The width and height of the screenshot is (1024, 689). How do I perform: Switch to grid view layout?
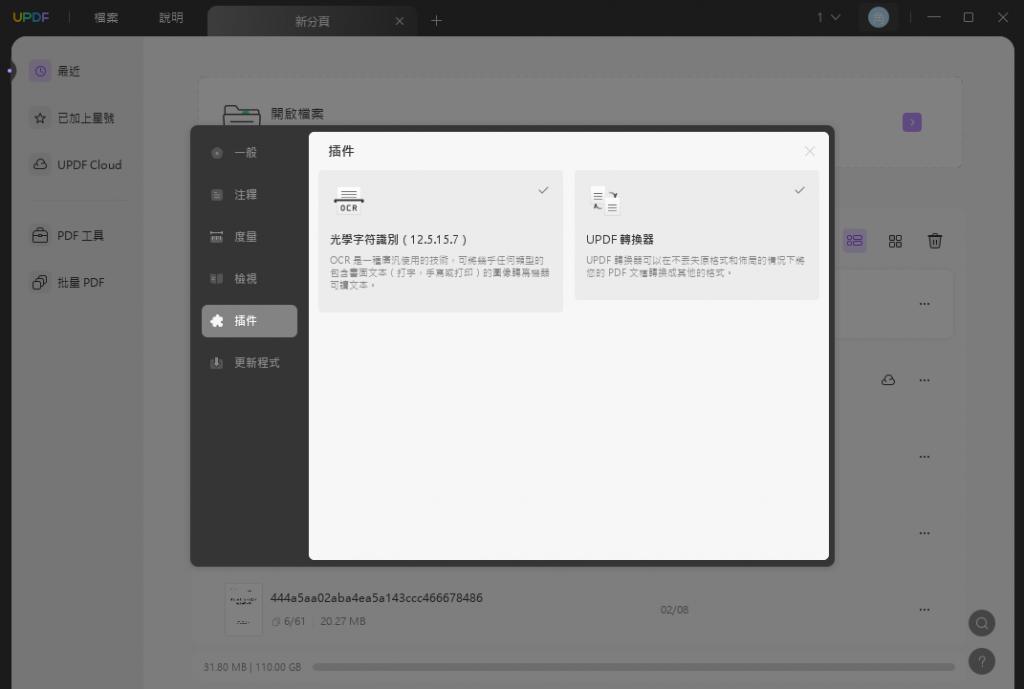click(895, 242)
